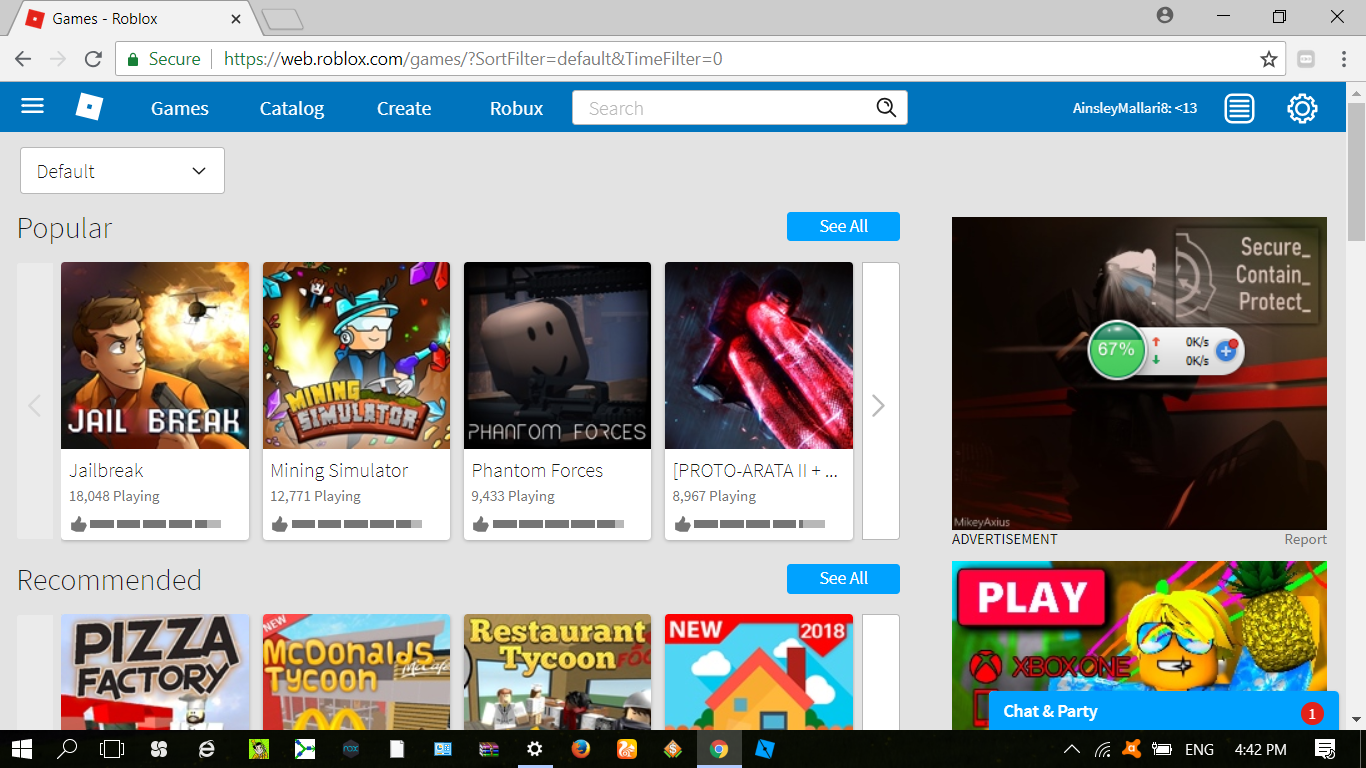Open the hamburger navigation menu

click(x=33, y=106)
